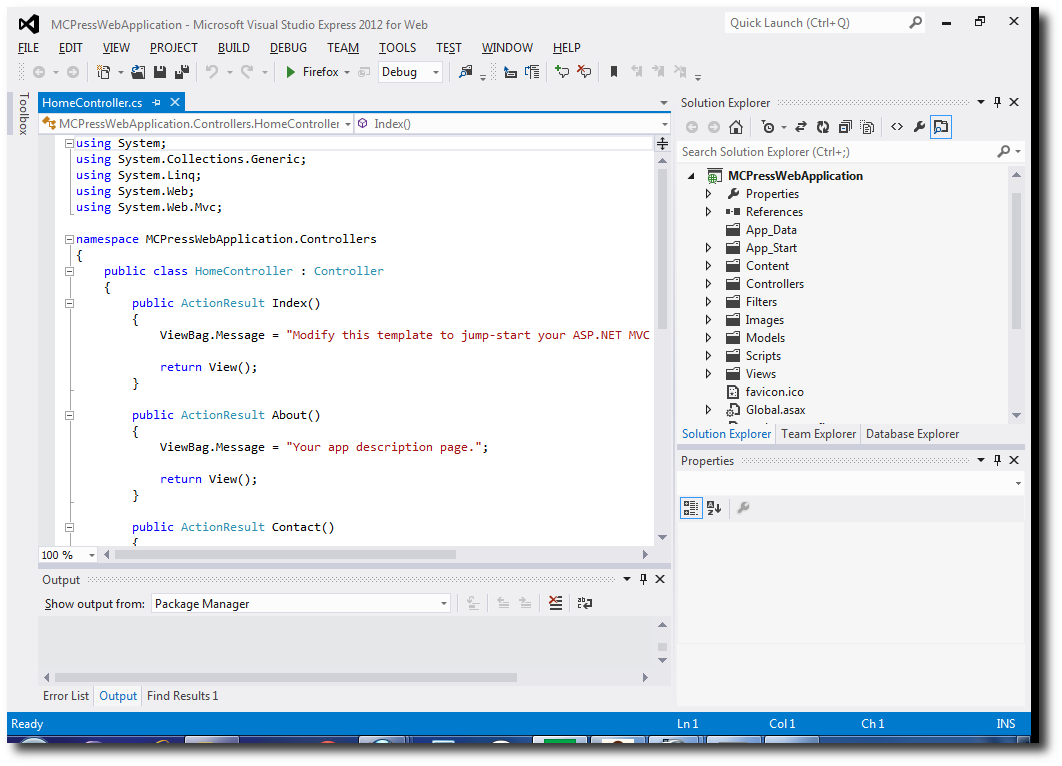This screenshot has width=1062, height=766.
Task: Click the New Project toolbar icon
Action: pyautogui.click(x=104, y=72)
